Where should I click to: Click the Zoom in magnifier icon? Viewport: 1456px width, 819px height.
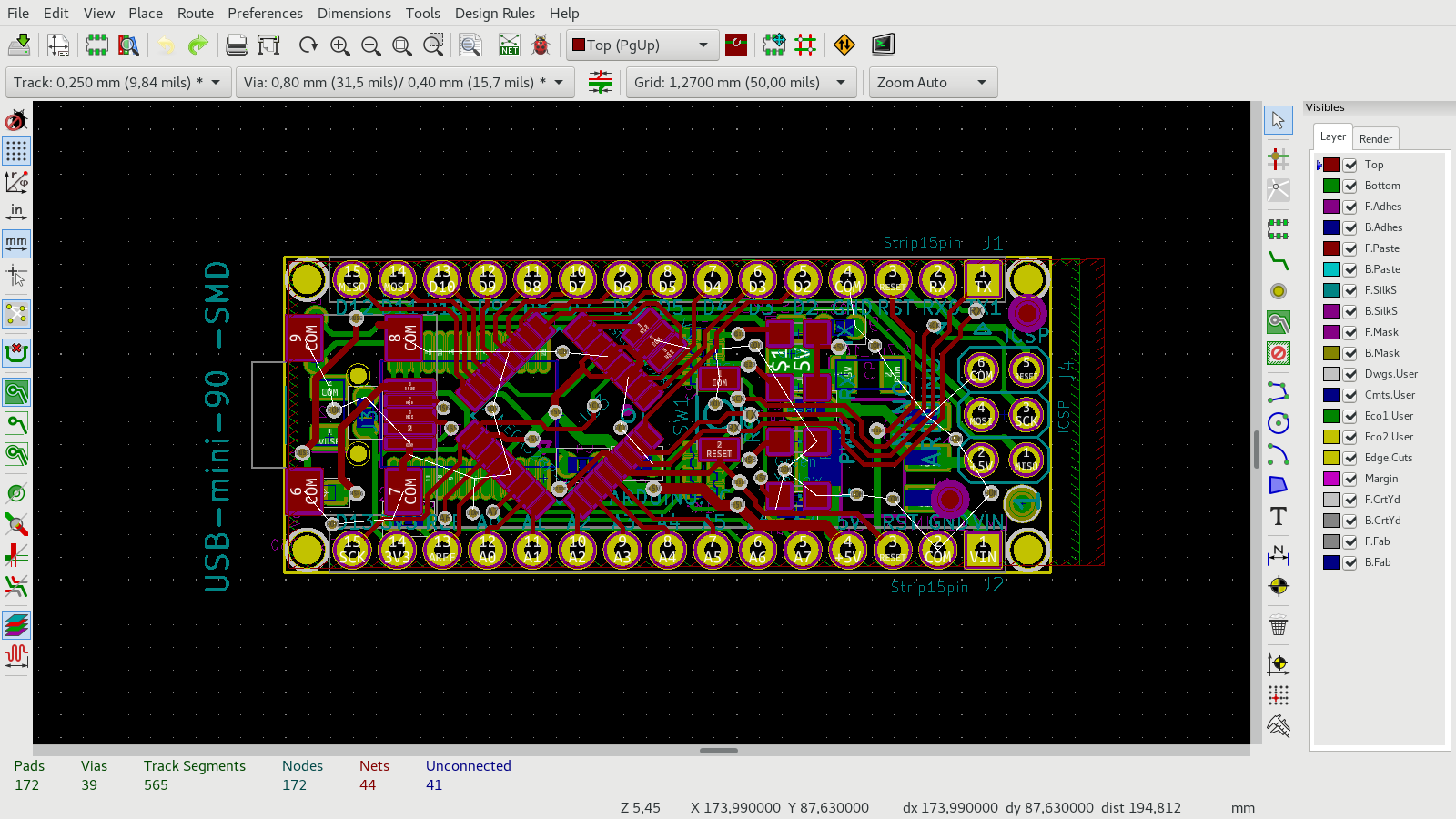point(339,45)
